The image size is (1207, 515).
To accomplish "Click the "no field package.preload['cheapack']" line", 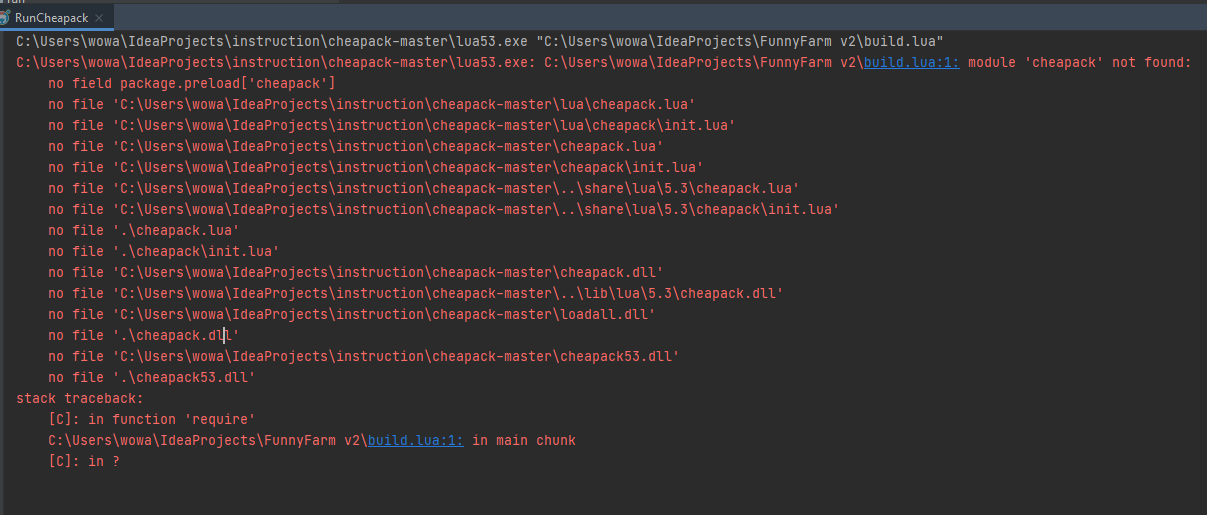I will pyautogui.click(x=192, y=83).
